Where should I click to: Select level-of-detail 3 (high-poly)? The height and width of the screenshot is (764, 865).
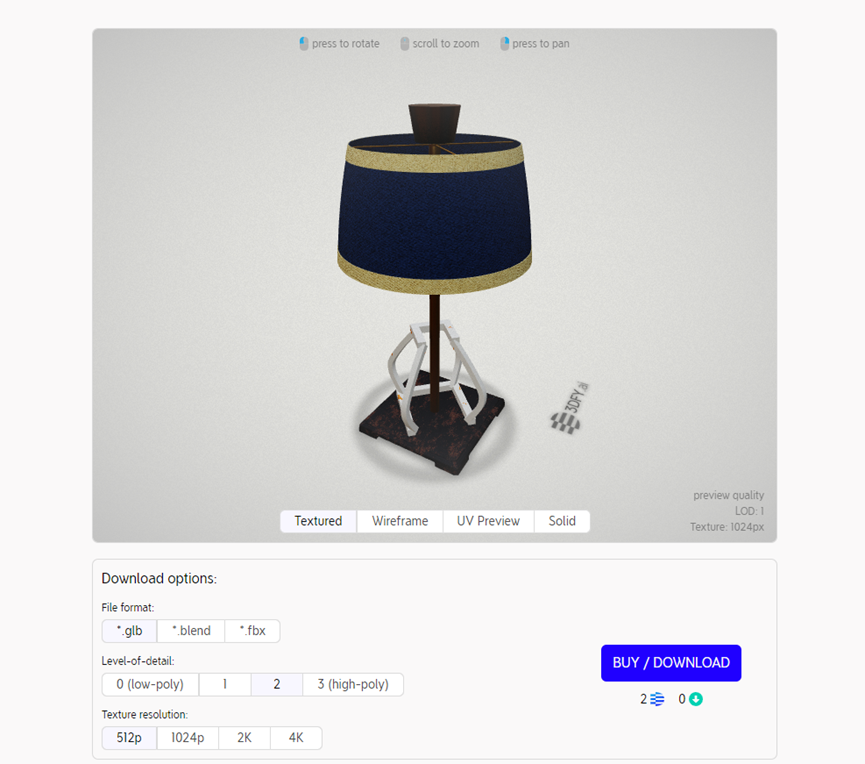[x=353, y=684]
